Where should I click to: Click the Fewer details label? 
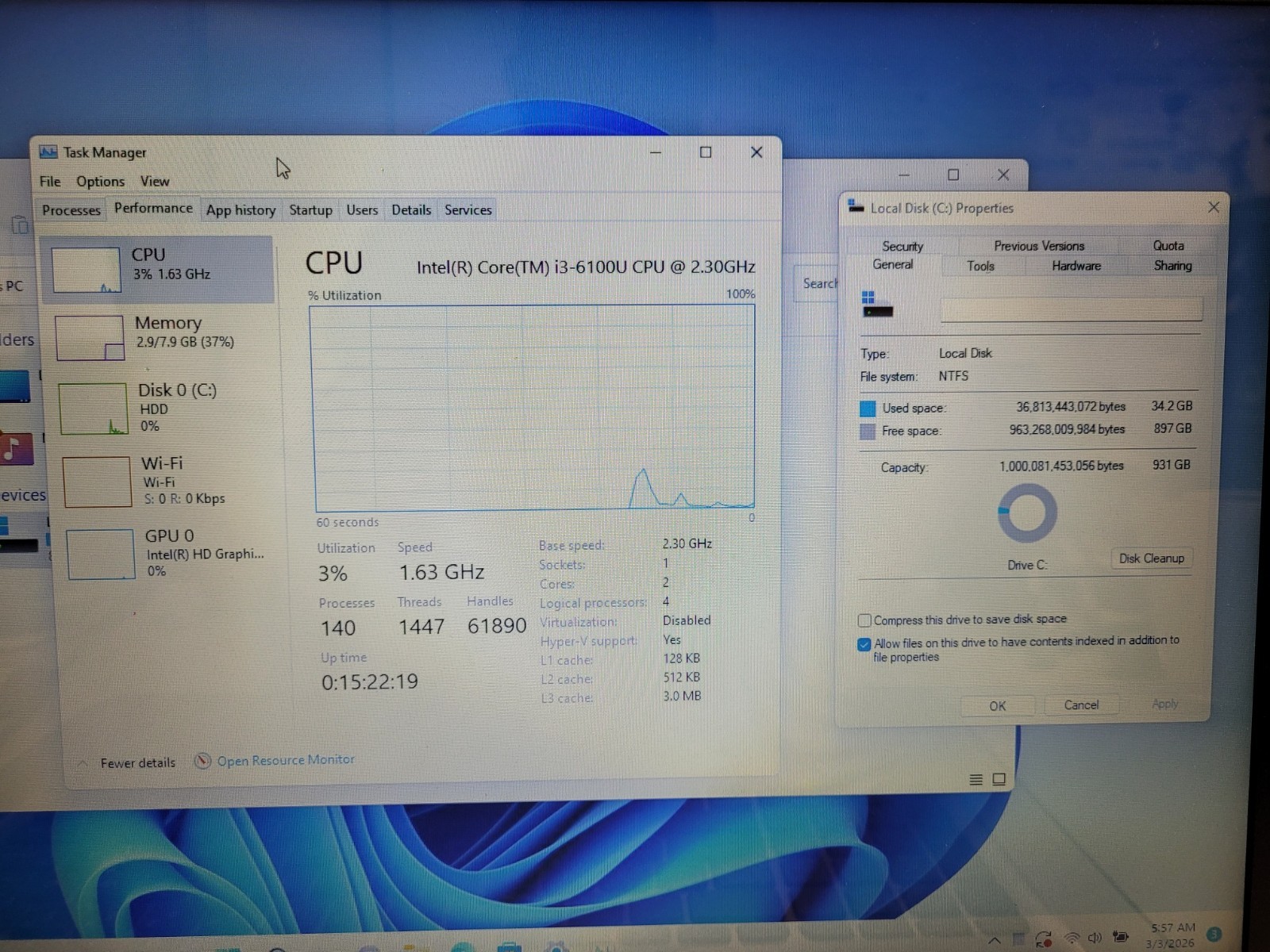point(138,763)
